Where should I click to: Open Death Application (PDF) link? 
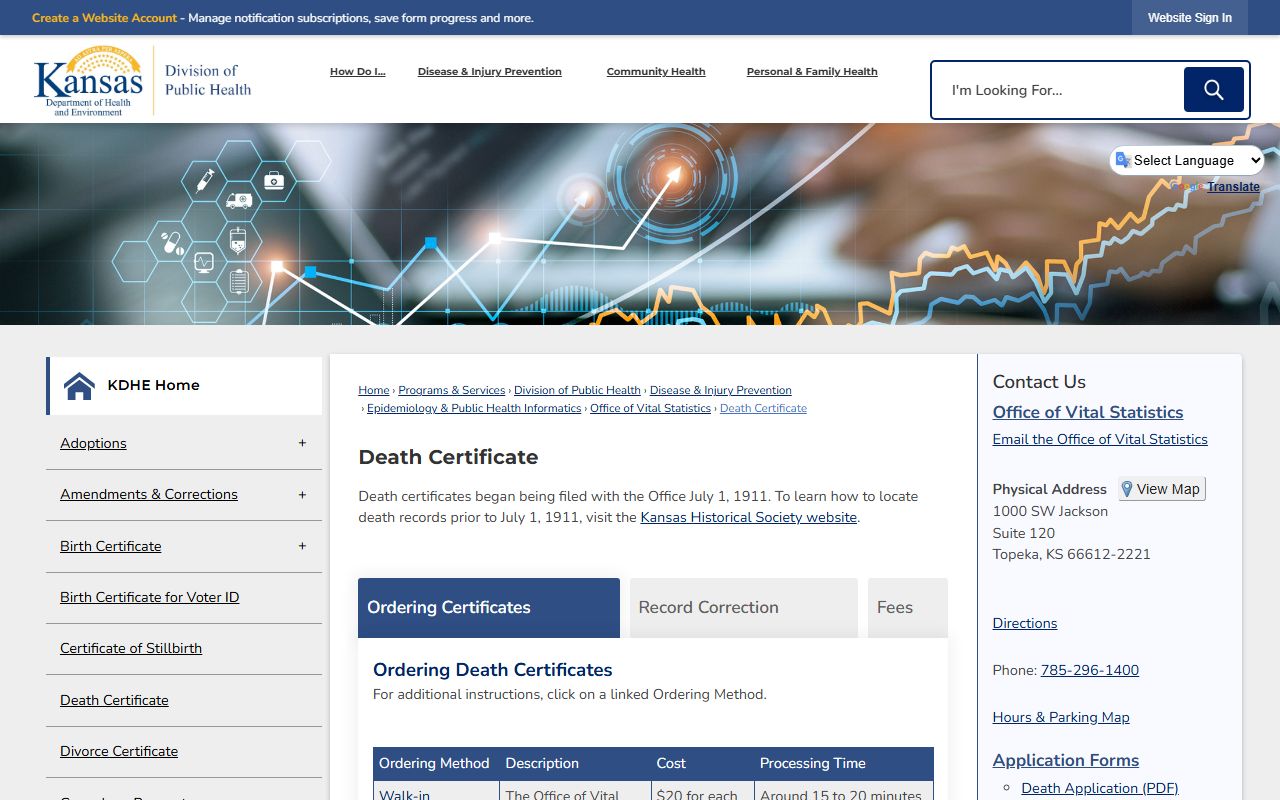pyautogui.click(x=1100, y=788)
